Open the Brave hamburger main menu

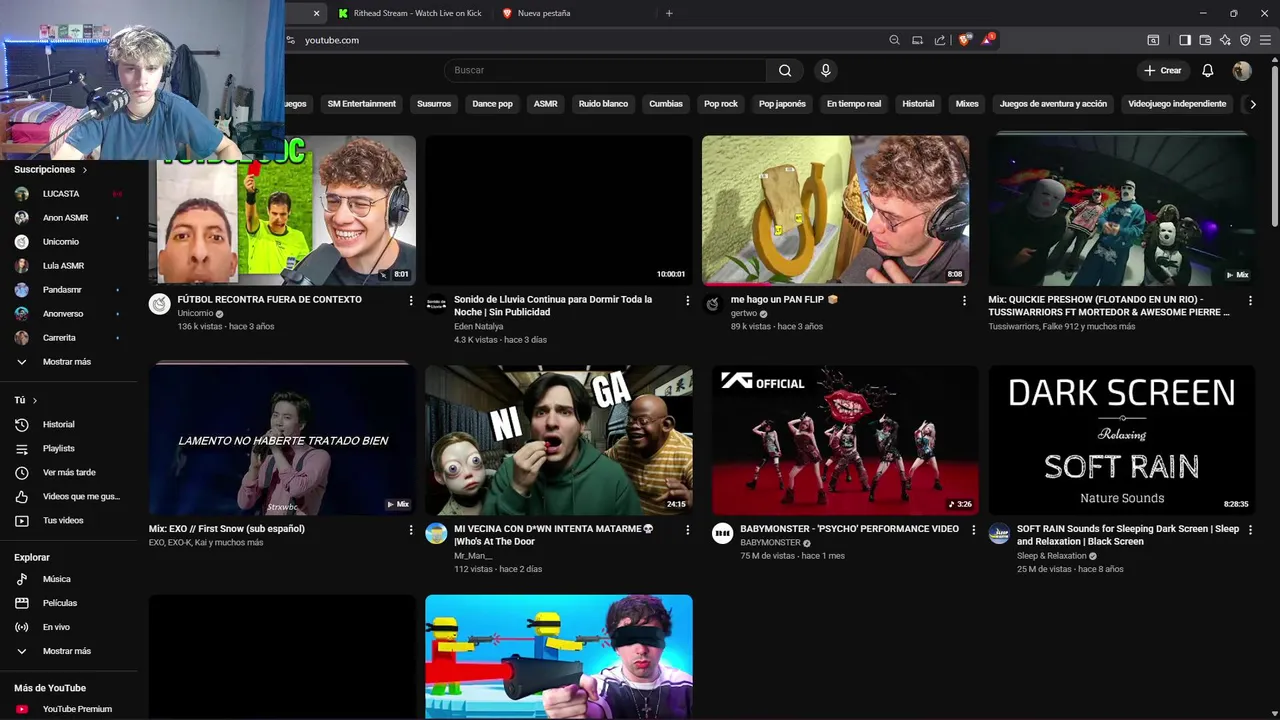click(1265, 40)
